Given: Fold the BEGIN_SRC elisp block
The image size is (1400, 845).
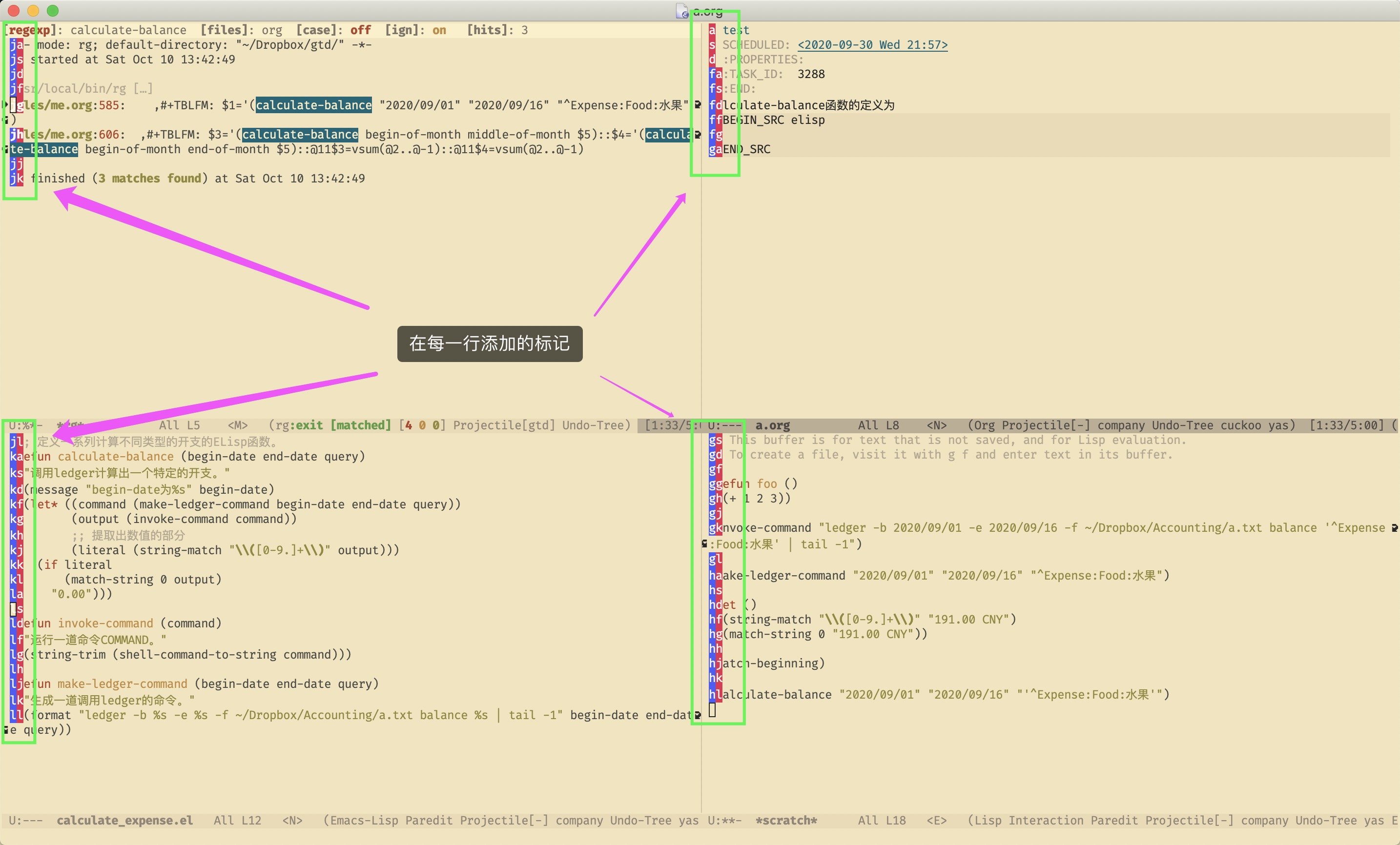Looking at the screenshot, I should (773, 120).
